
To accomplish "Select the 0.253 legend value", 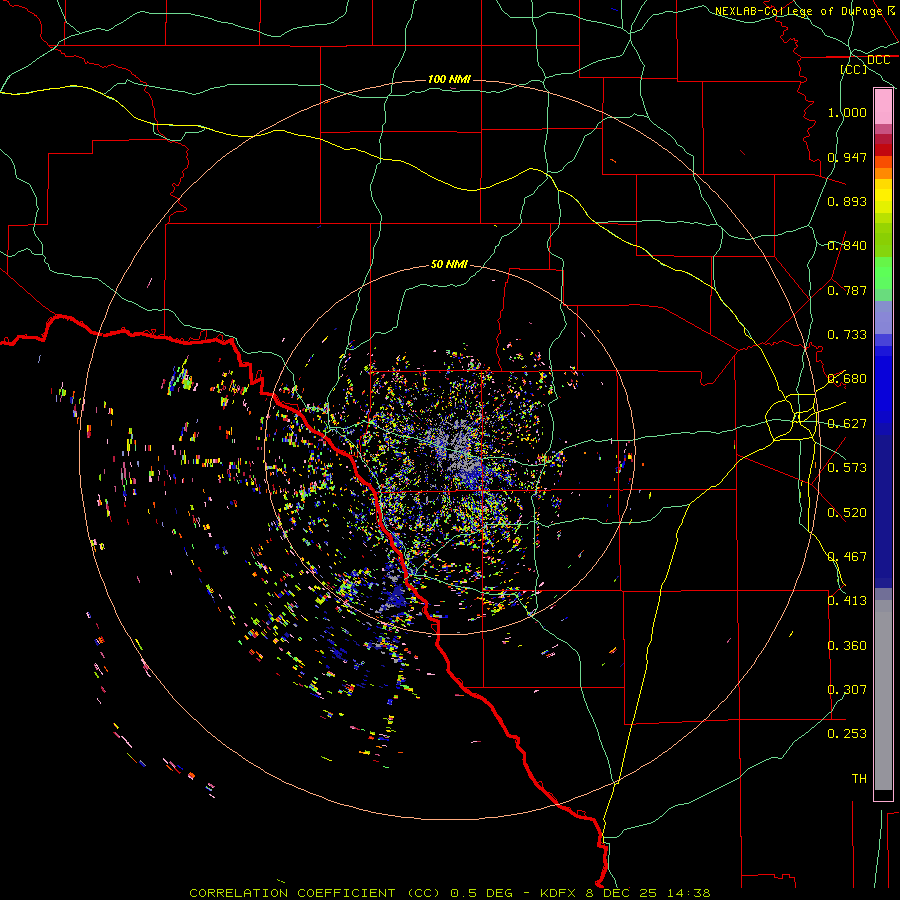I will pyautogui.click(x=847, y=734).
